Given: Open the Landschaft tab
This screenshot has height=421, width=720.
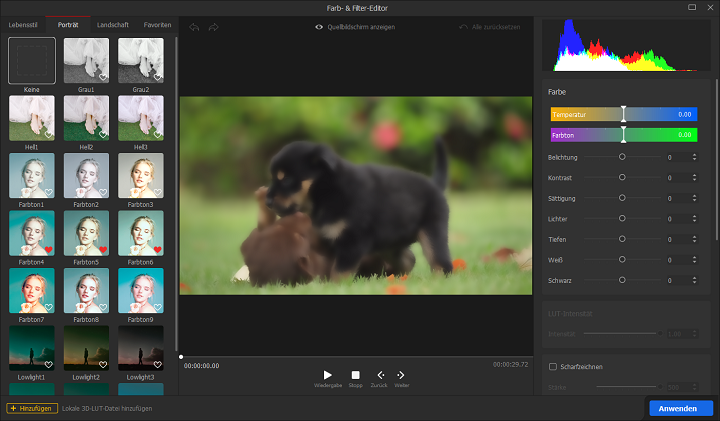Looking at the screenshot, I should tap(112, 25).
